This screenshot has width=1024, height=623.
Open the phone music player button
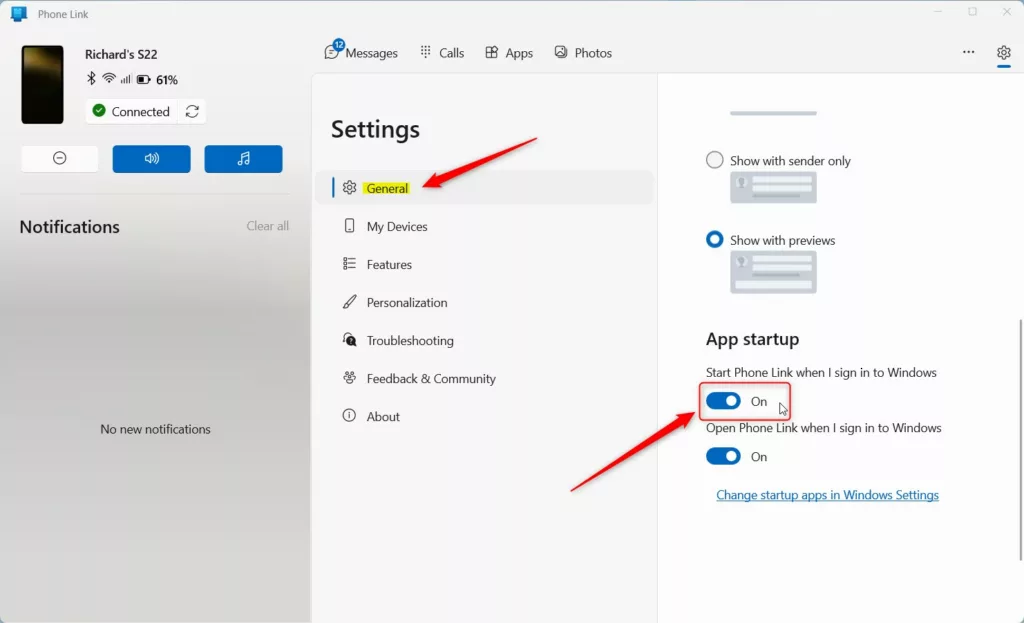[244, 159]
